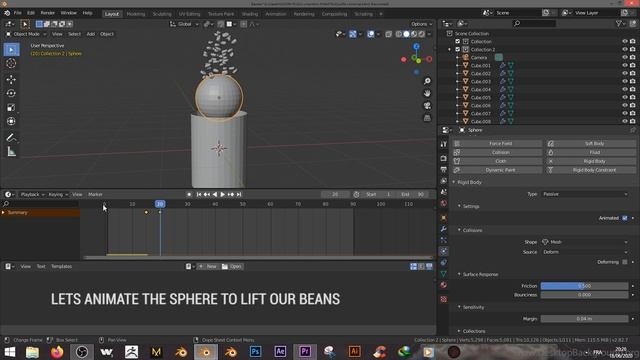Open the collision Shape Mesh dropdown

click(585, 242)
